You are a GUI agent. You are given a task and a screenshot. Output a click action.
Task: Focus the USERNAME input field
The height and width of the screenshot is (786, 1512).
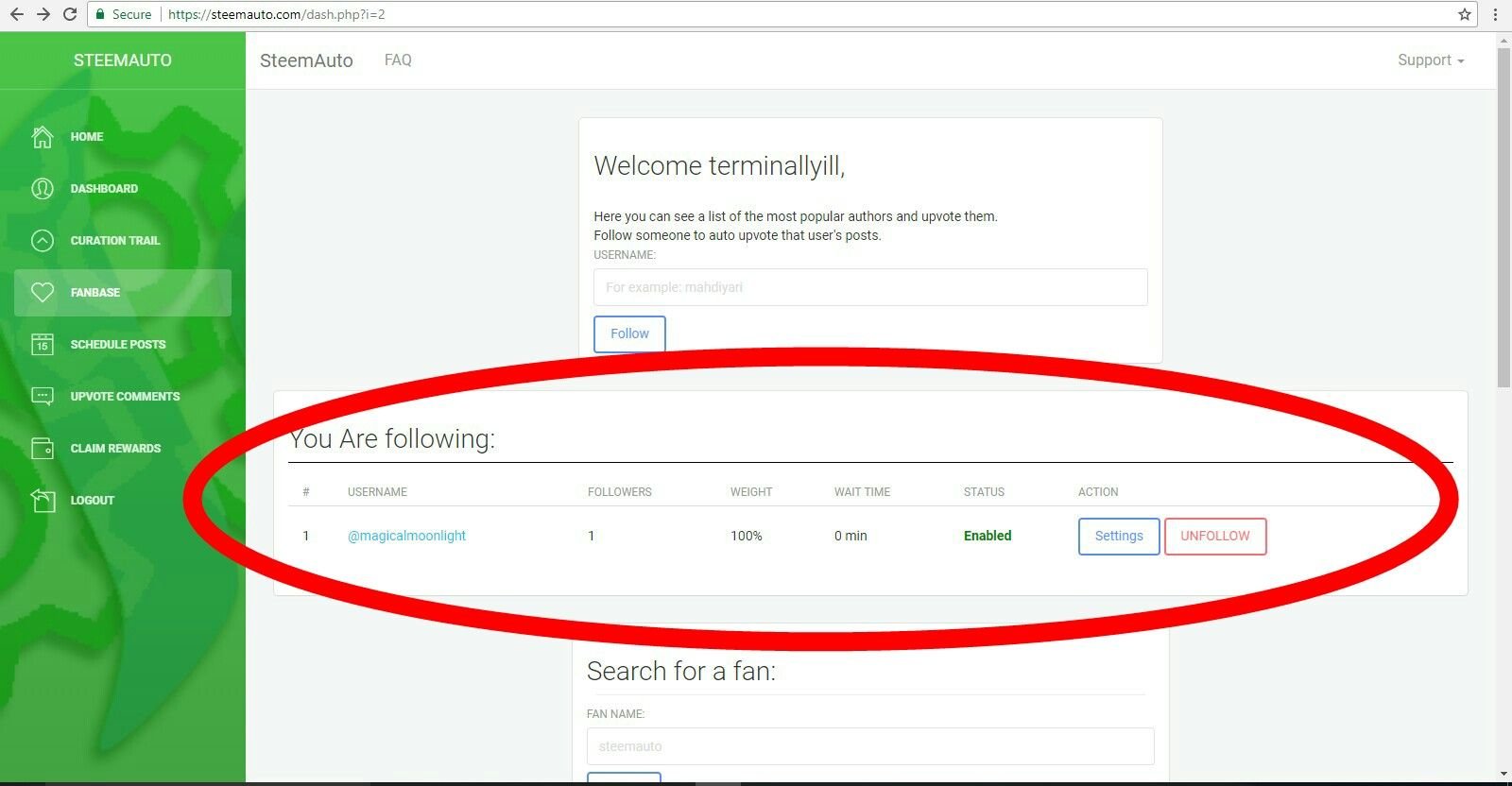tap(870, 287)
